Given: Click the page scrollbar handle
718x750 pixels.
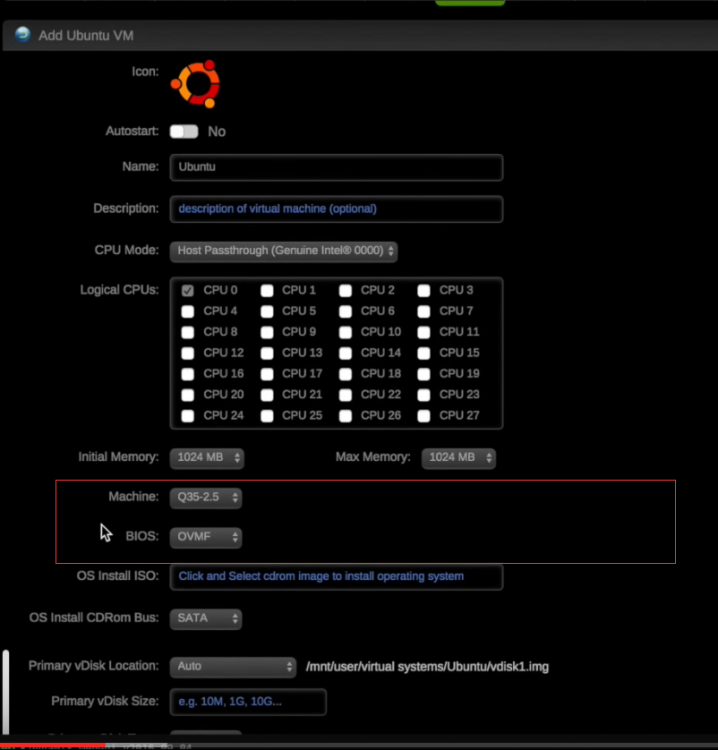Looking at the screenshot, I should click(x=6, y=692).
